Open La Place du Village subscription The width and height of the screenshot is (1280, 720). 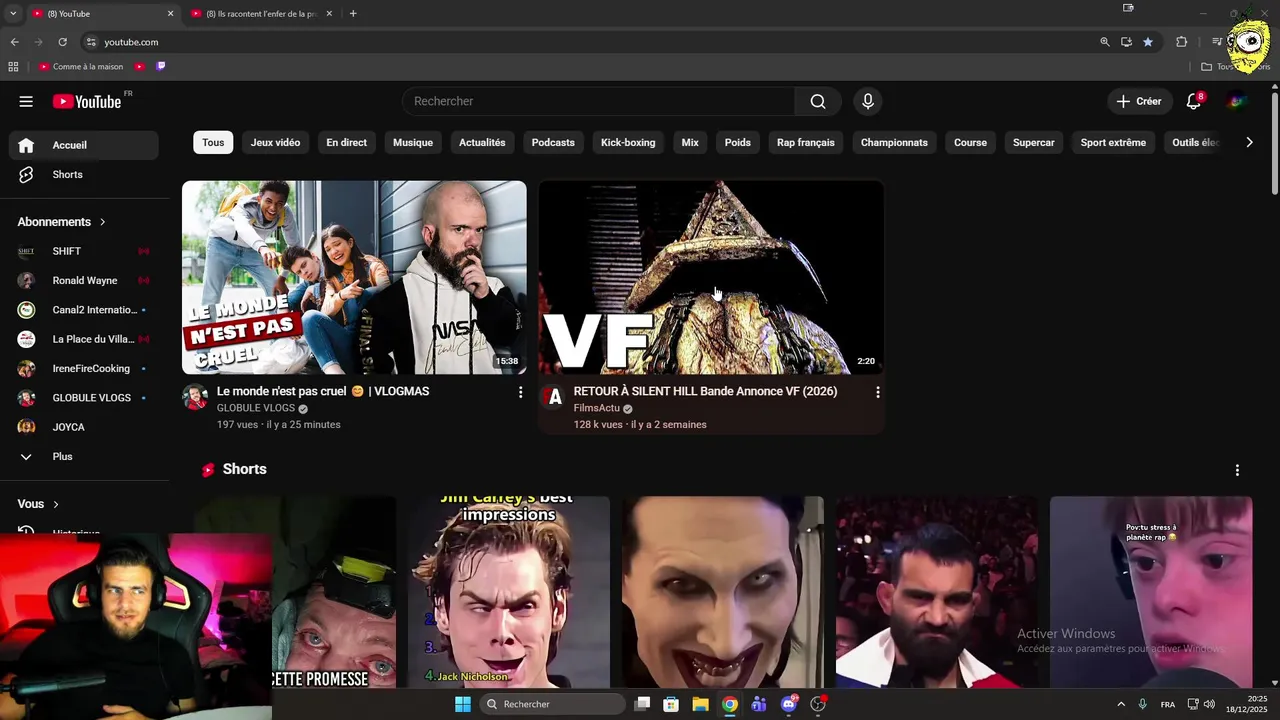[x=84, y=339]
